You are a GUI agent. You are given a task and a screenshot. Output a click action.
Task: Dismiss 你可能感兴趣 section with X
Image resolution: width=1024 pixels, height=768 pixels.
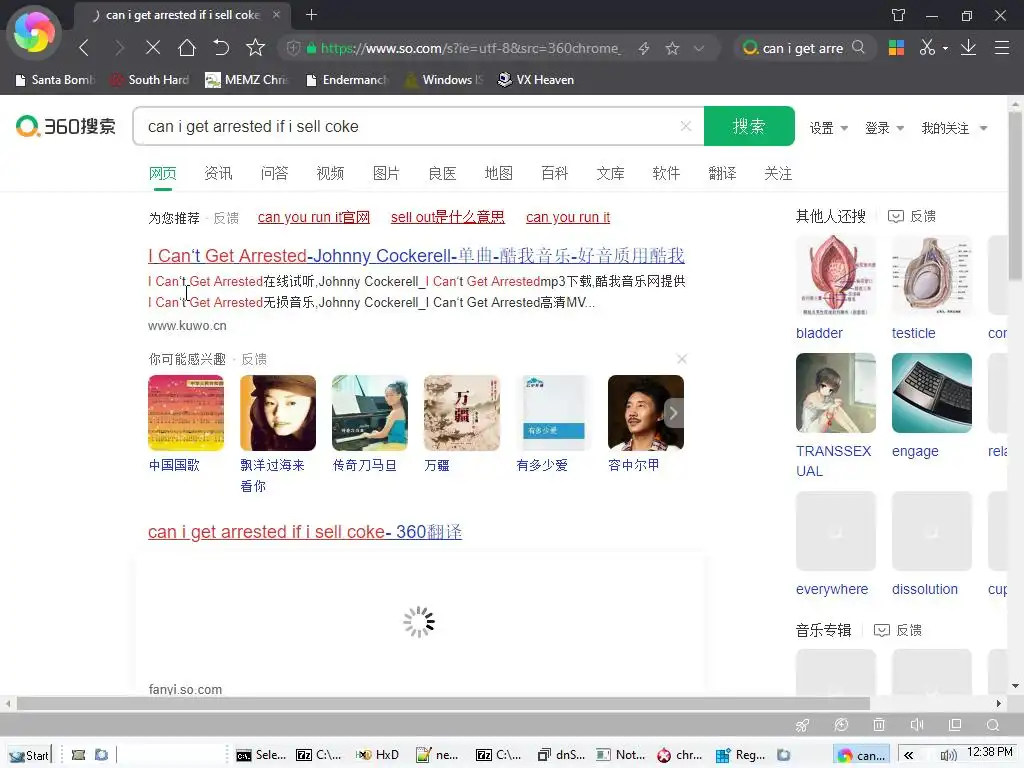[x=682, y=359]
